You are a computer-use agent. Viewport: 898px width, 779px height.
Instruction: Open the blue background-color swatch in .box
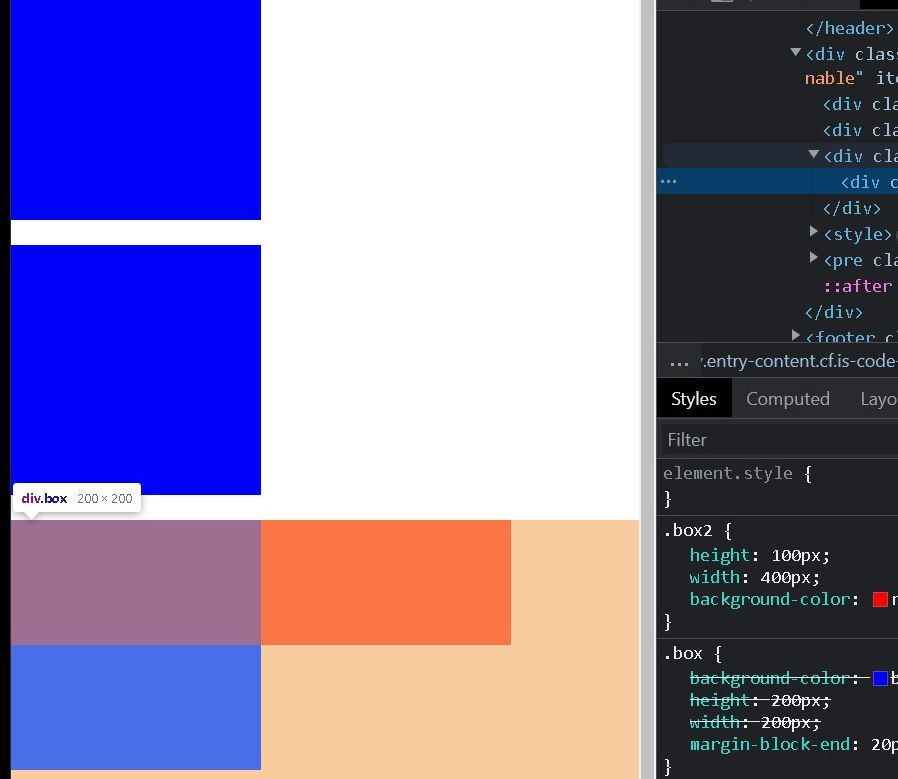point(880,679)
